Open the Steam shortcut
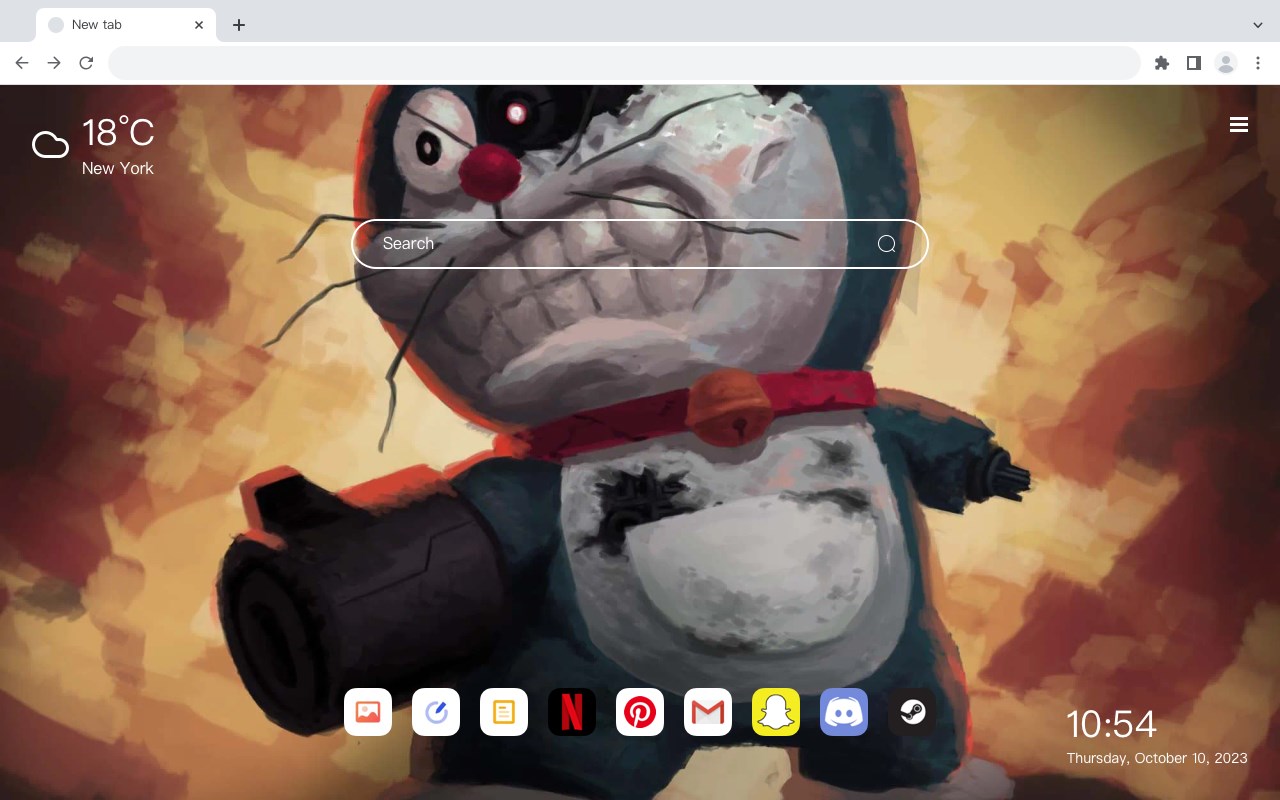 (912, 712)
